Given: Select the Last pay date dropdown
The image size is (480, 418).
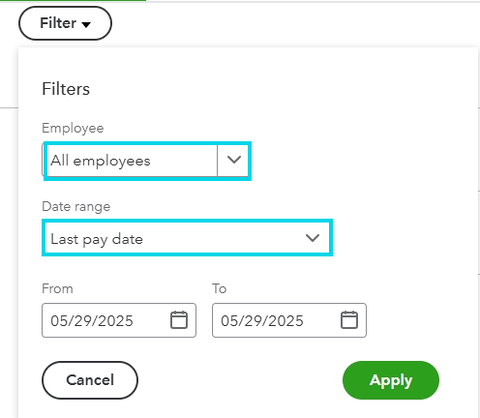Looking at the screenshot, I should click(187, 238).
